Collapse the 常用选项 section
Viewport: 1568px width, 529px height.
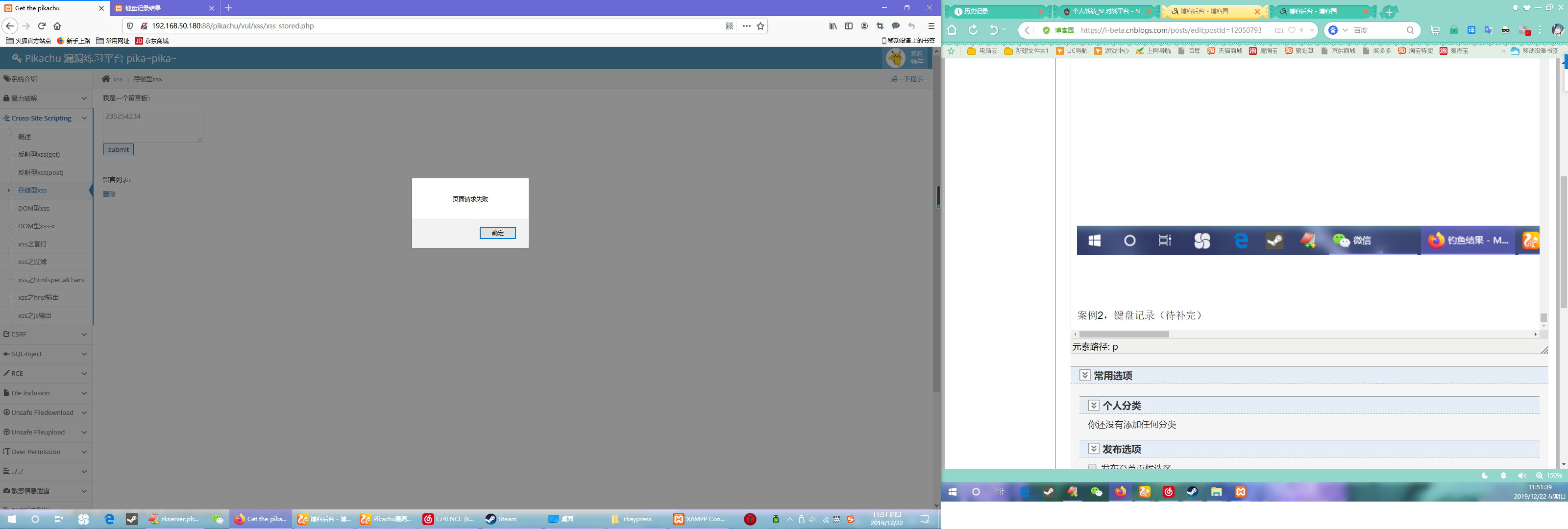click(x=1085, y=375)
